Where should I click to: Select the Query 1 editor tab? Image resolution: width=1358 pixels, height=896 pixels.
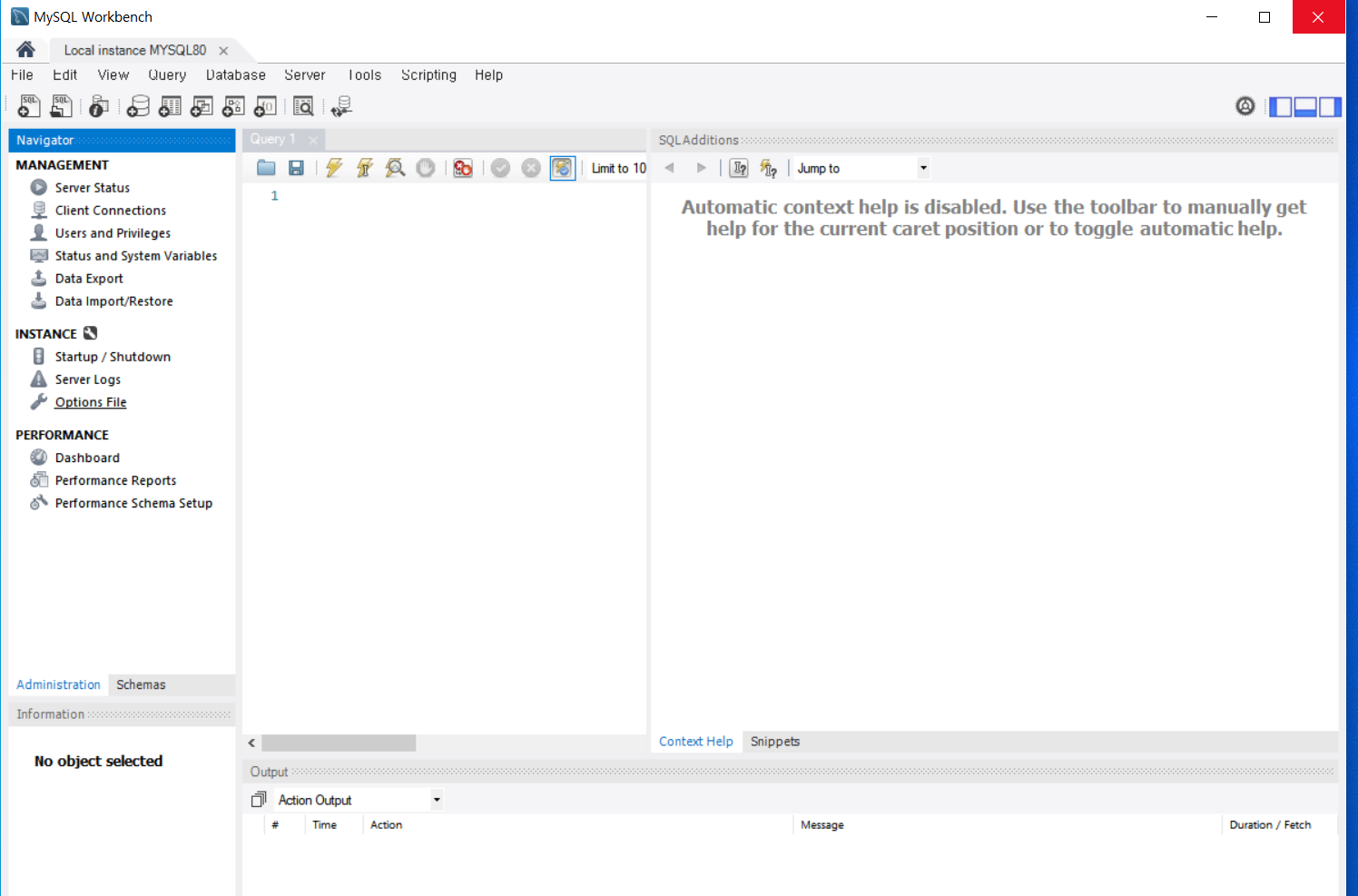coord(273,139)
